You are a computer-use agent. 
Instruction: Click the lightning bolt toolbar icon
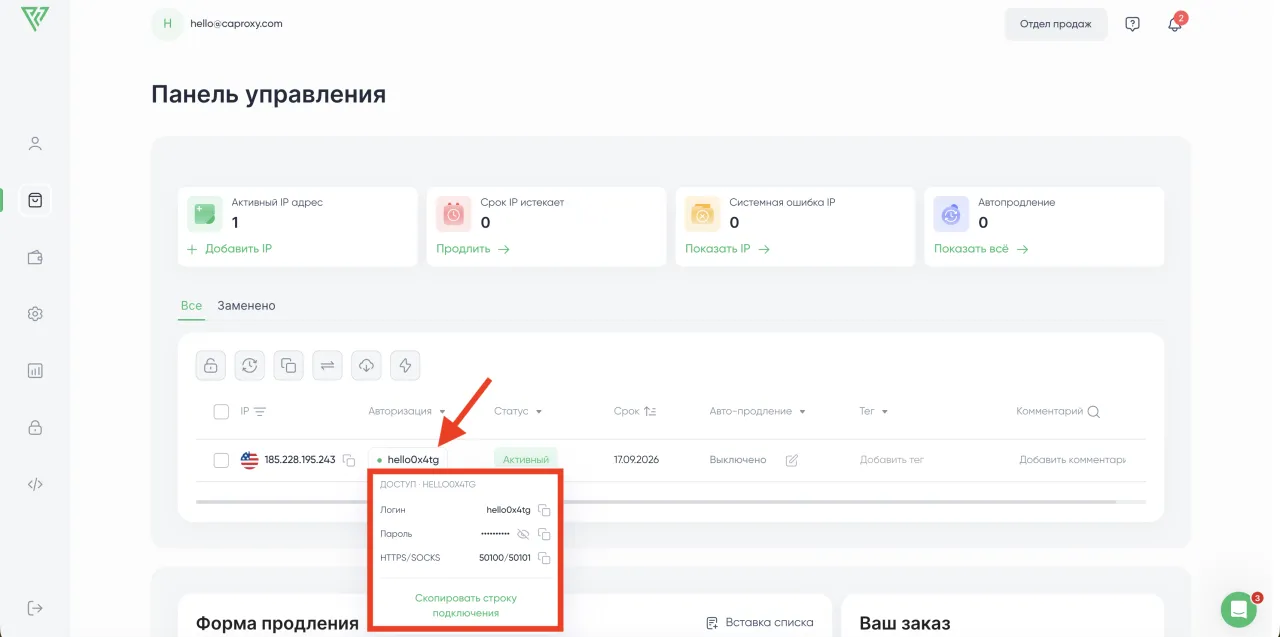click(x=405, y=366)
